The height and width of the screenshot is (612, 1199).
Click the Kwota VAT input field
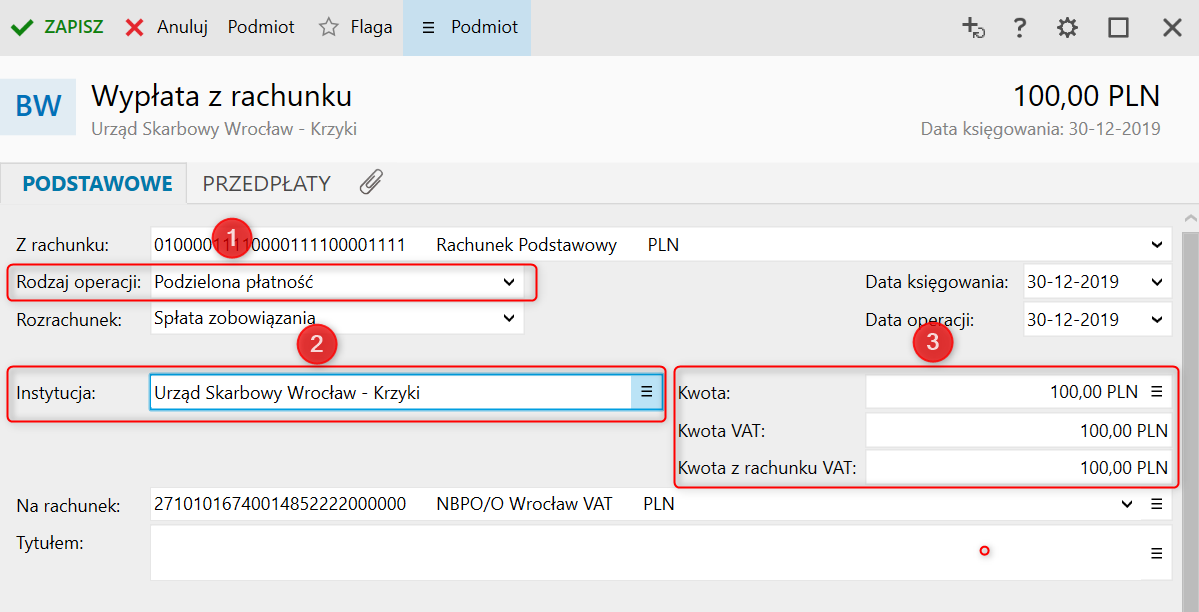(x=1017, y=430)
